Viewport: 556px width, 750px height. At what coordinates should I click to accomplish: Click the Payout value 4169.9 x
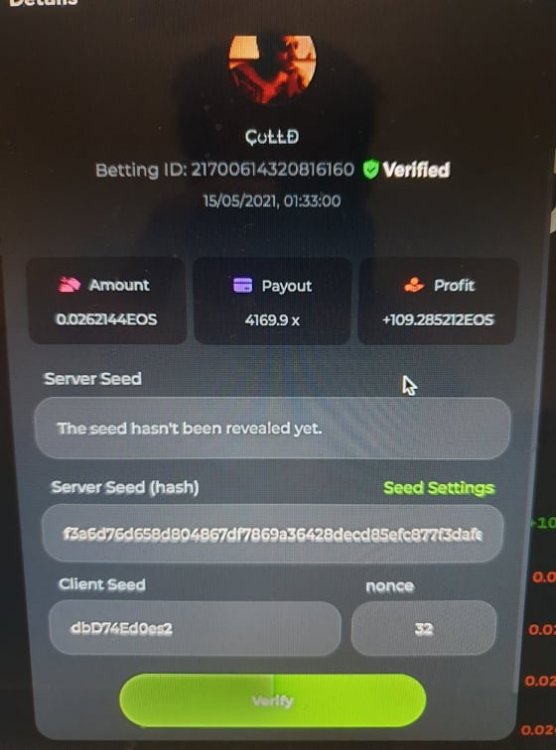272,320
